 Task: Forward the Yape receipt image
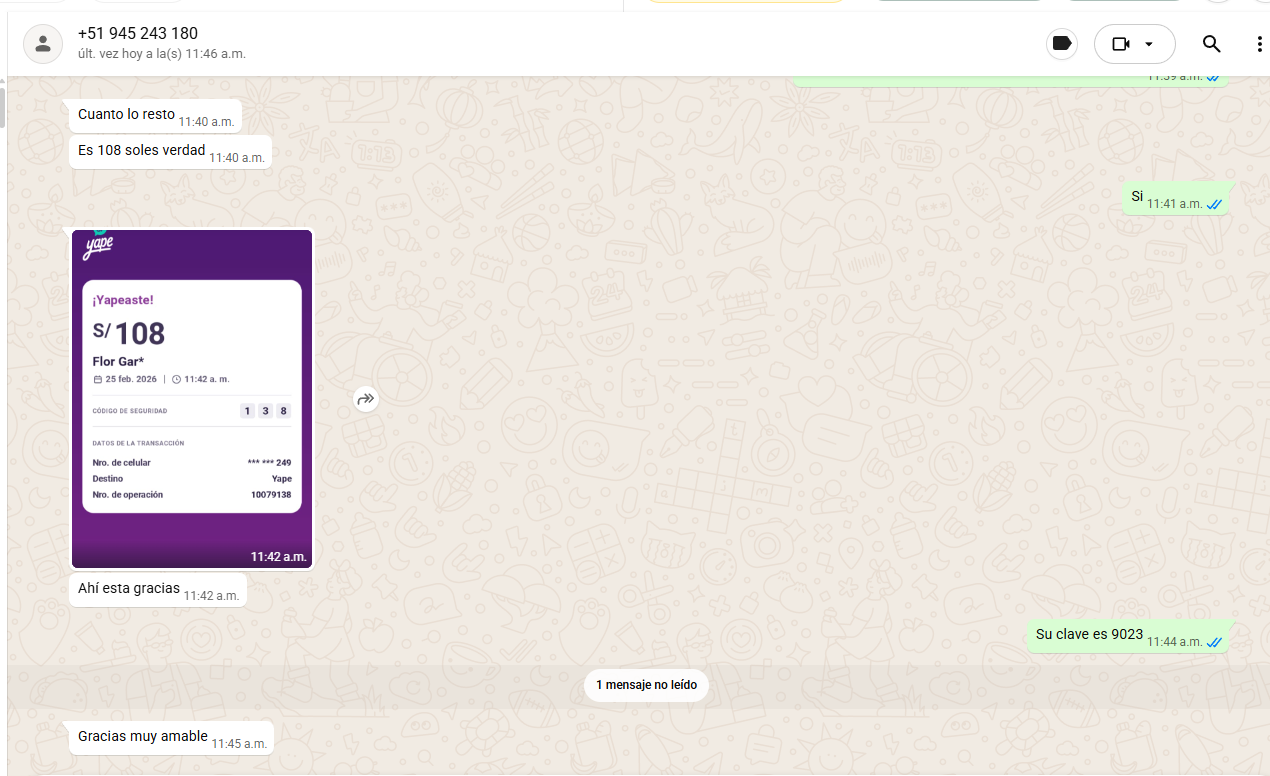point(366,399)
